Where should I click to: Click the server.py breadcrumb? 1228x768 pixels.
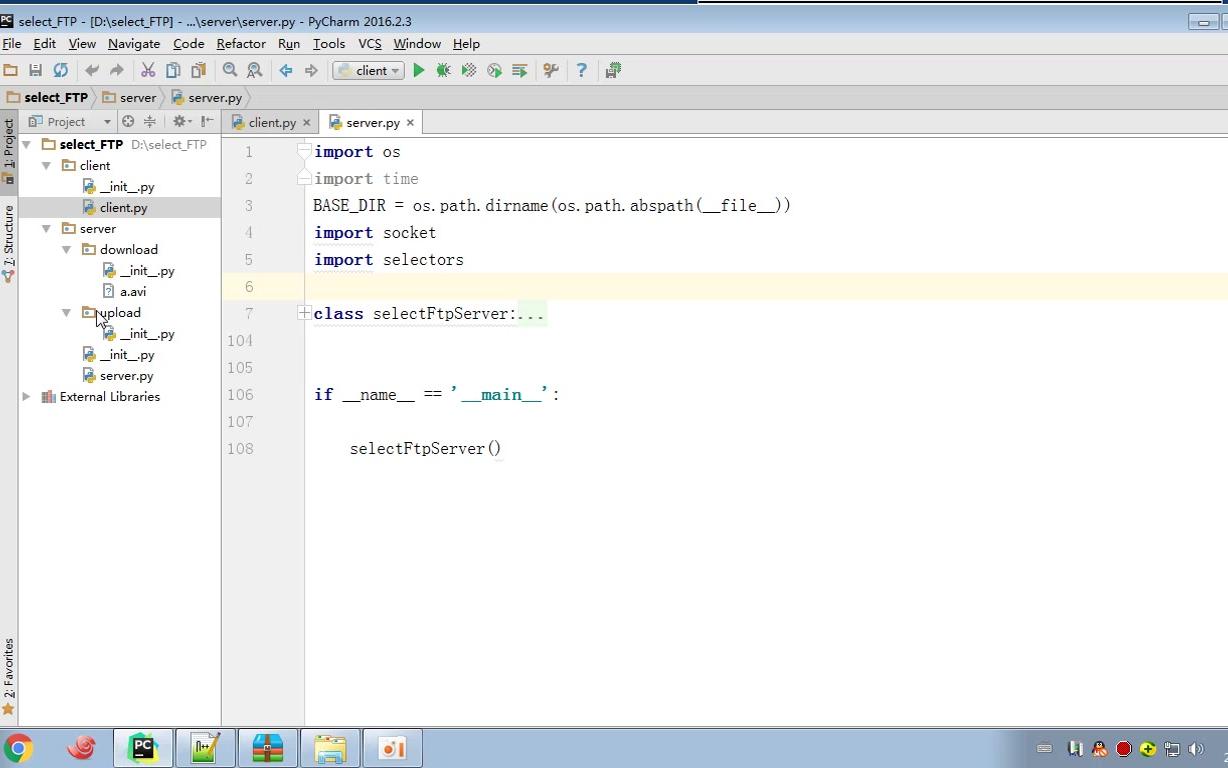click(x=215, y=98)
